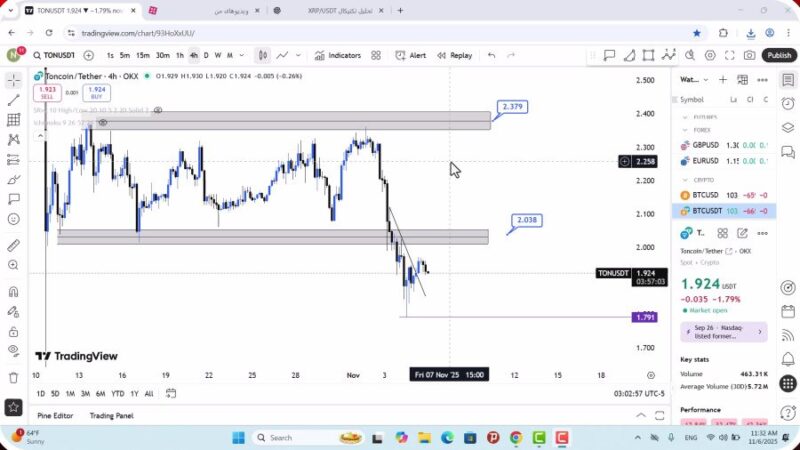
Task: Click the Alerts clock icon in right sidebar
Action: click(788, 102)
